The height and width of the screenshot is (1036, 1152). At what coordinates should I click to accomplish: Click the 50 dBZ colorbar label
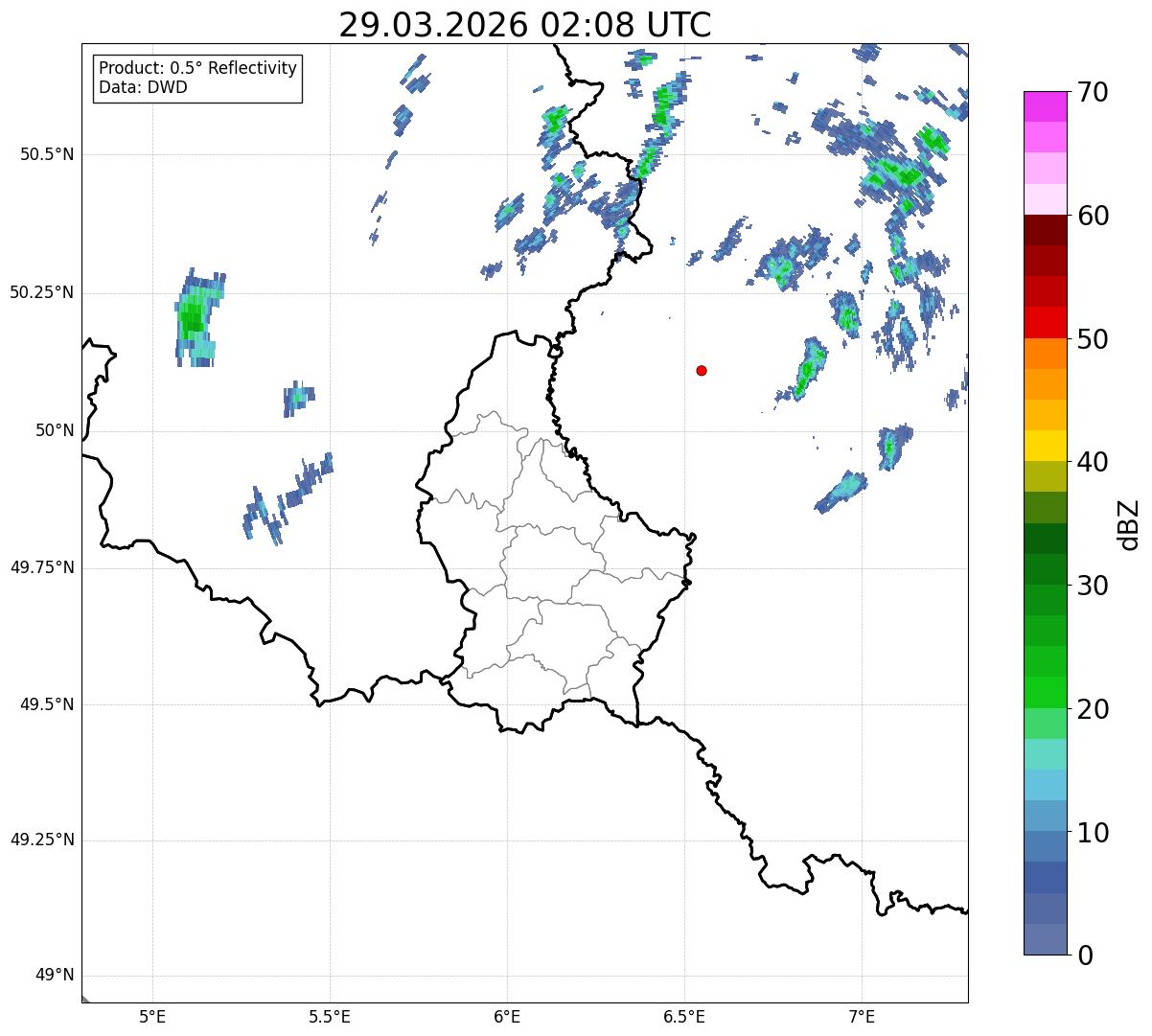1093,339
